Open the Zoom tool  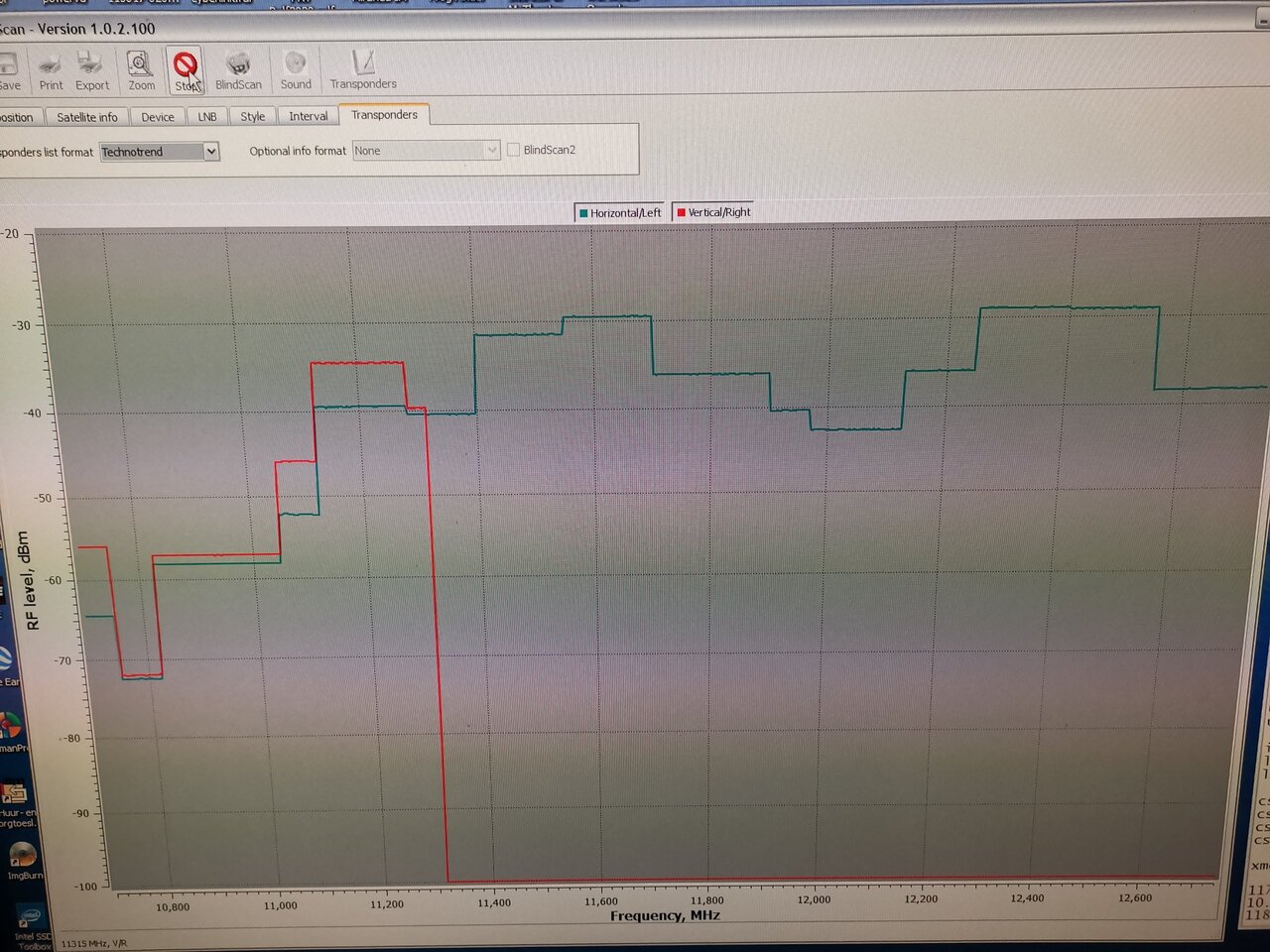(x=141, y=71)
